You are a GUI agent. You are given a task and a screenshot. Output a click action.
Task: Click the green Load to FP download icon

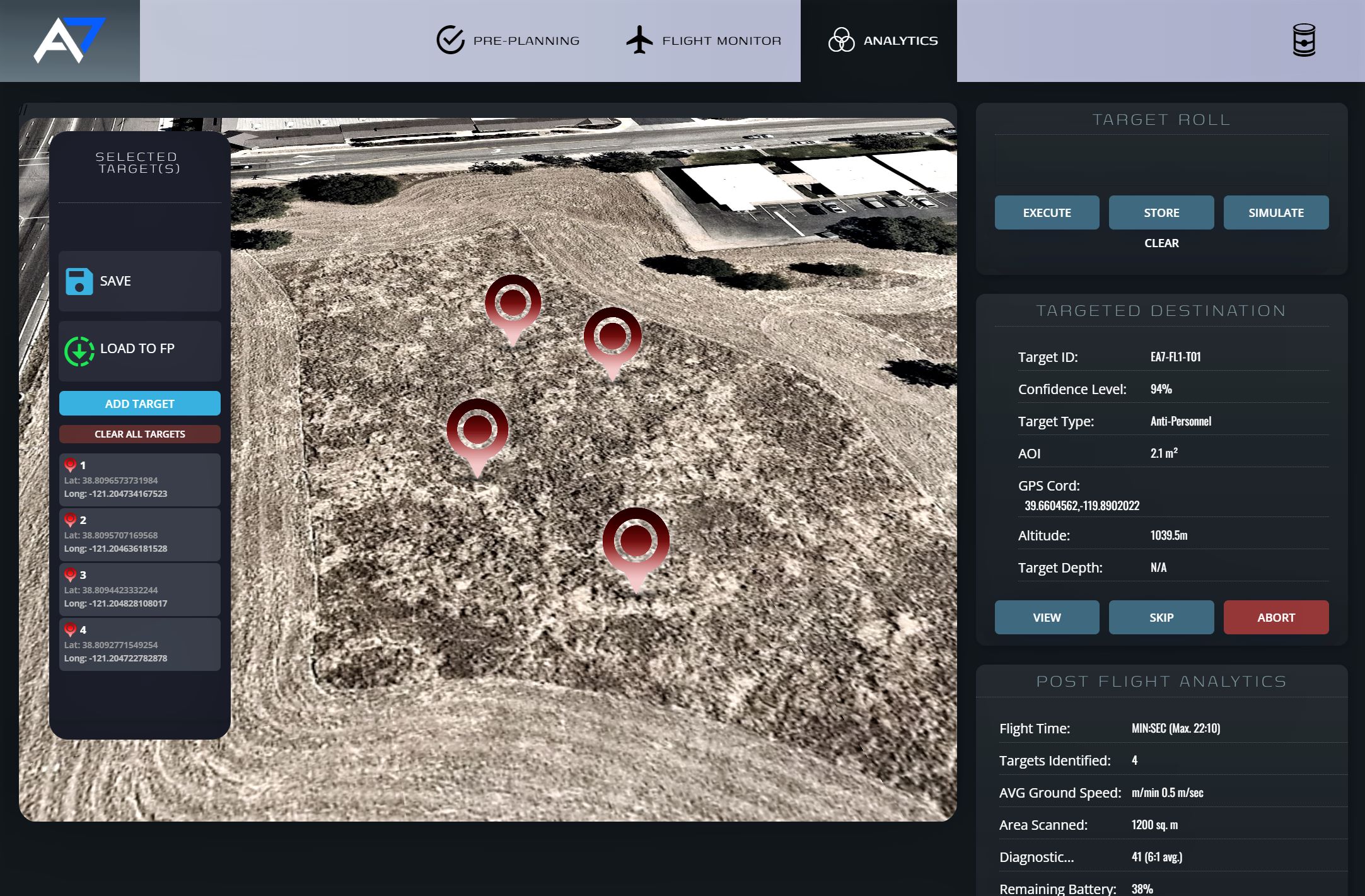[x=79, y=351]
